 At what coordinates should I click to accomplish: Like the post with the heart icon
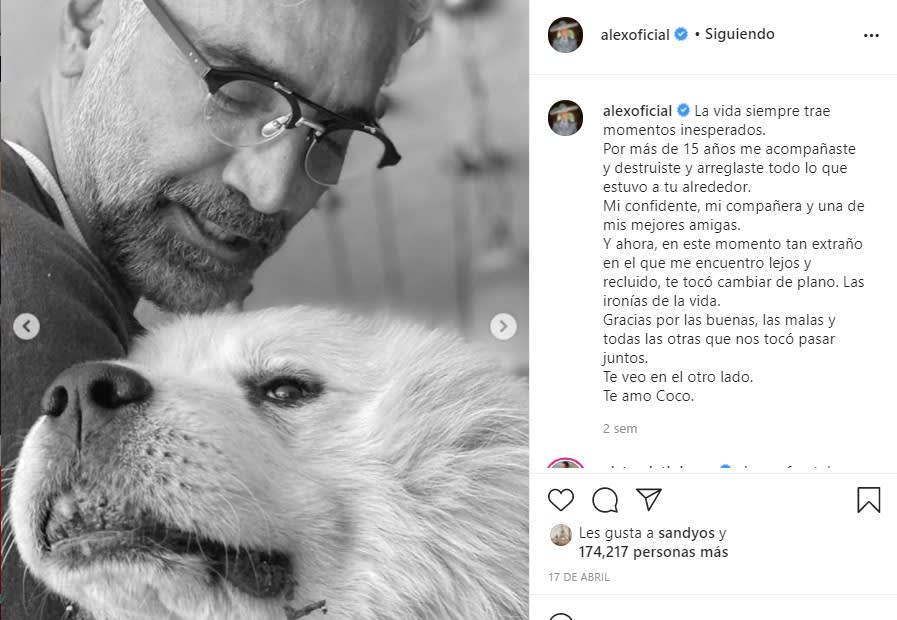pos(561,500)
